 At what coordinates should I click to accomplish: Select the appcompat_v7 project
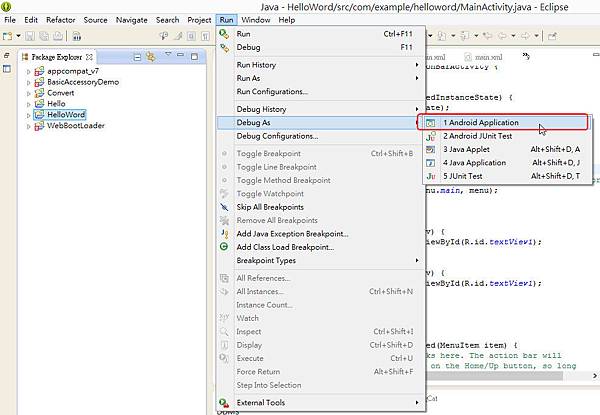[73, 71]
